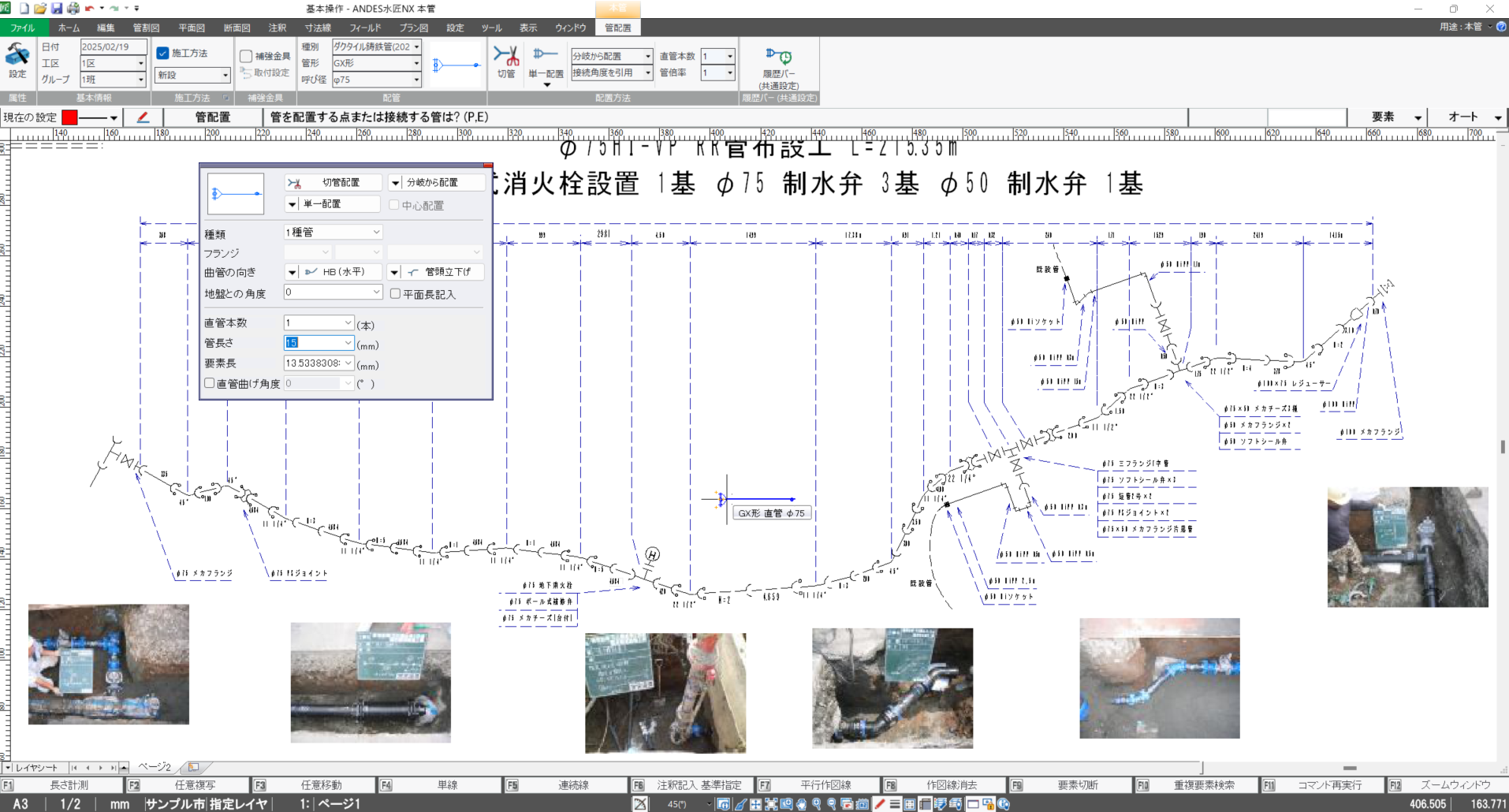The width and height of the screenshot is (1509, 812).
Task: Expand the 種別 ダクタイル鋳鉄管 dropdown
Action: (x=416, y=47)
